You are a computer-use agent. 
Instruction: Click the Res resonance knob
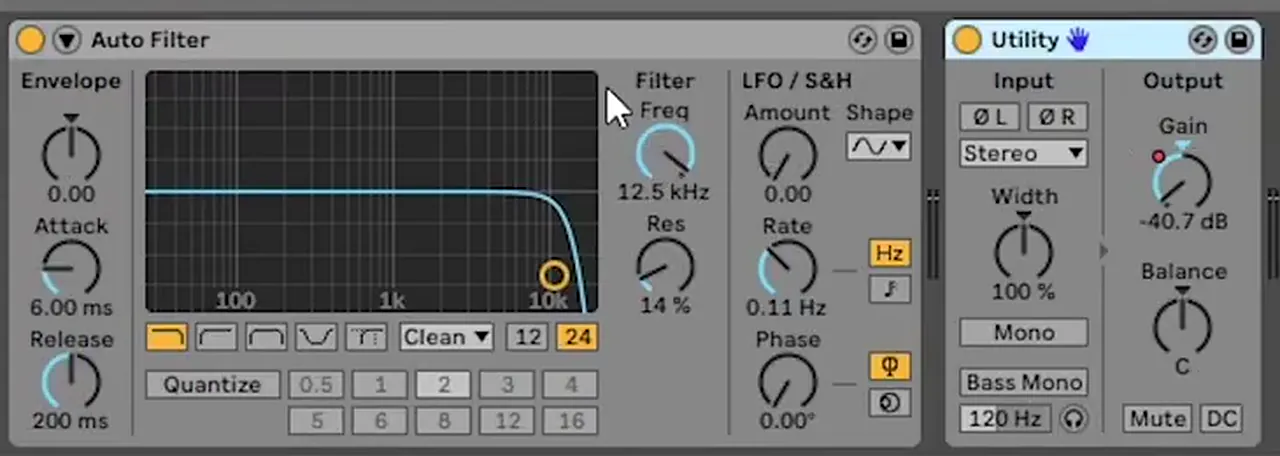[665, 267]
